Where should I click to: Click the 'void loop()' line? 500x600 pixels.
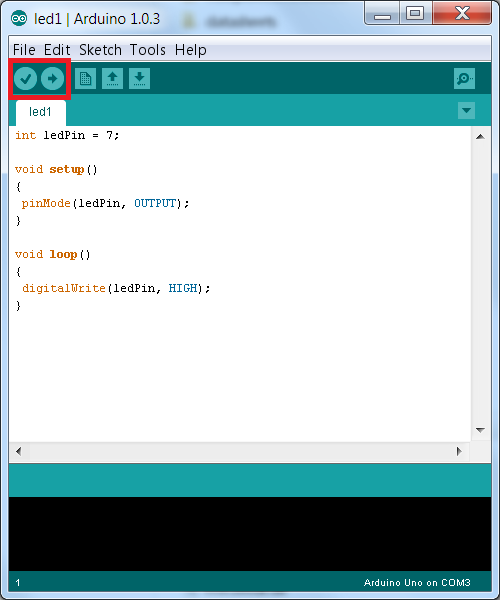(52, 254)
